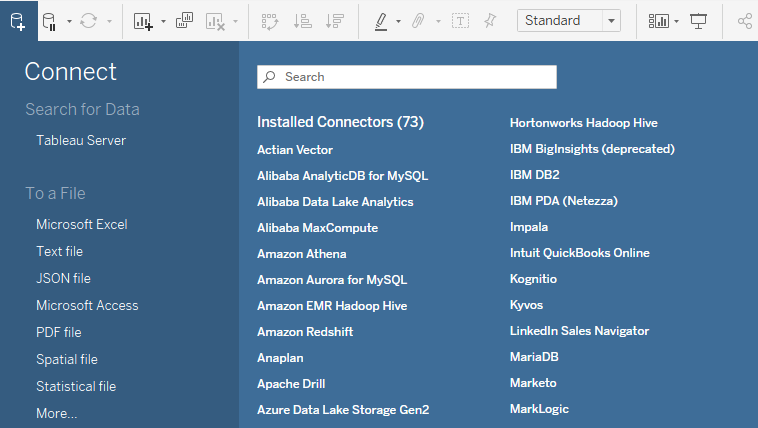Image resolution: width=758 pixels, height=428 pixels.
Task: Connect to a PDF file
Action: [58, 333]
